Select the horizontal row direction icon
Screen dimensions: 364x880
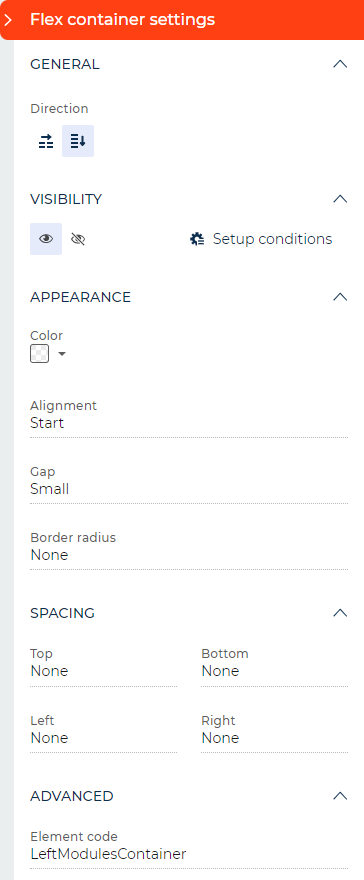[x=46, y=141]
